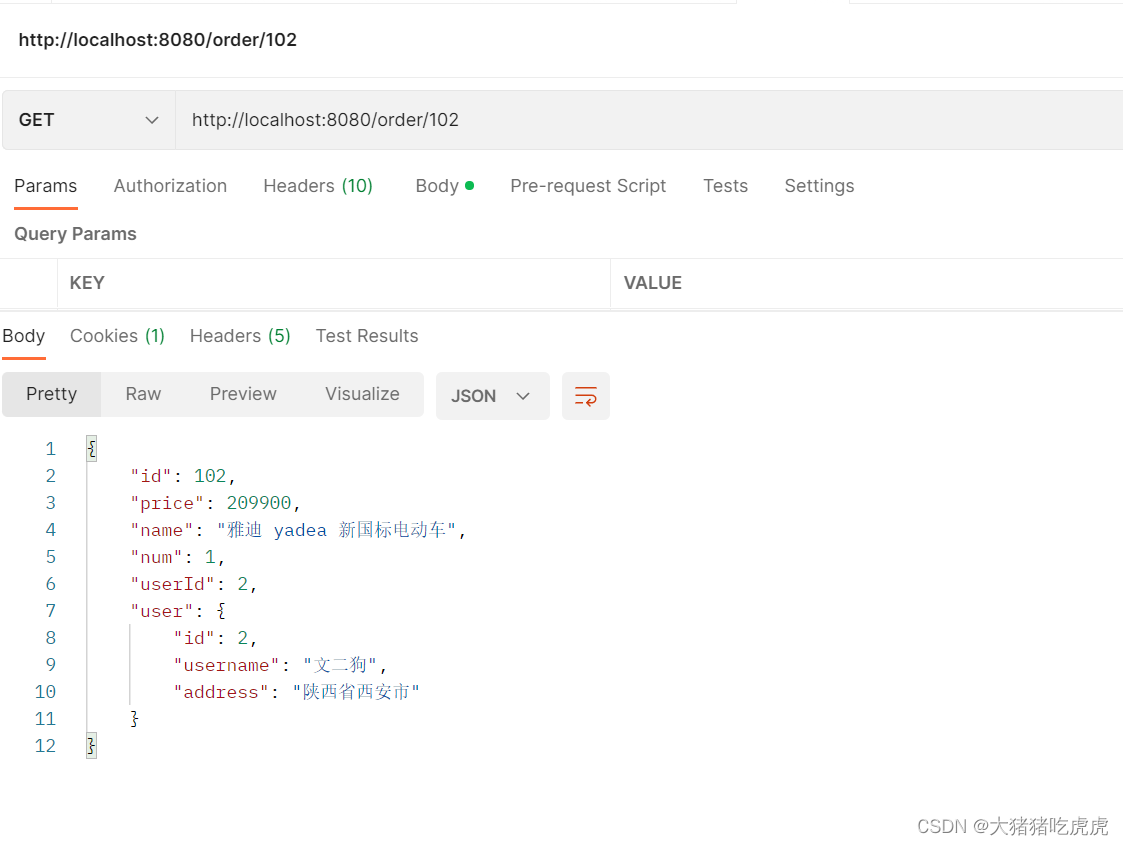View the response Cookies (1) tab
The width and height of the screenshot is (1123, 845).
pyautogui.click(x=117, y=336)
